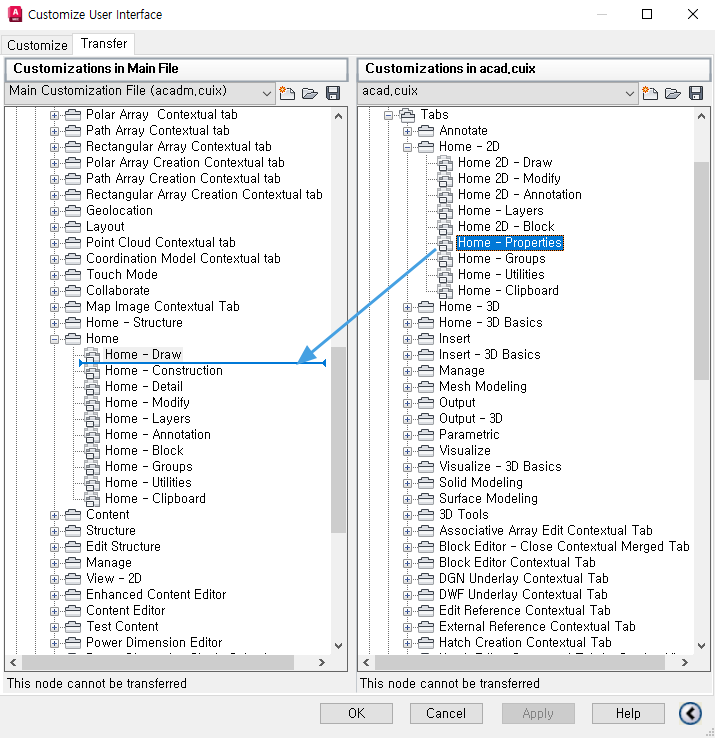Click the panel icon beside Home - Utilities in right tree
The height and width of the screenshot is (738, 715).
pos(445,275)
